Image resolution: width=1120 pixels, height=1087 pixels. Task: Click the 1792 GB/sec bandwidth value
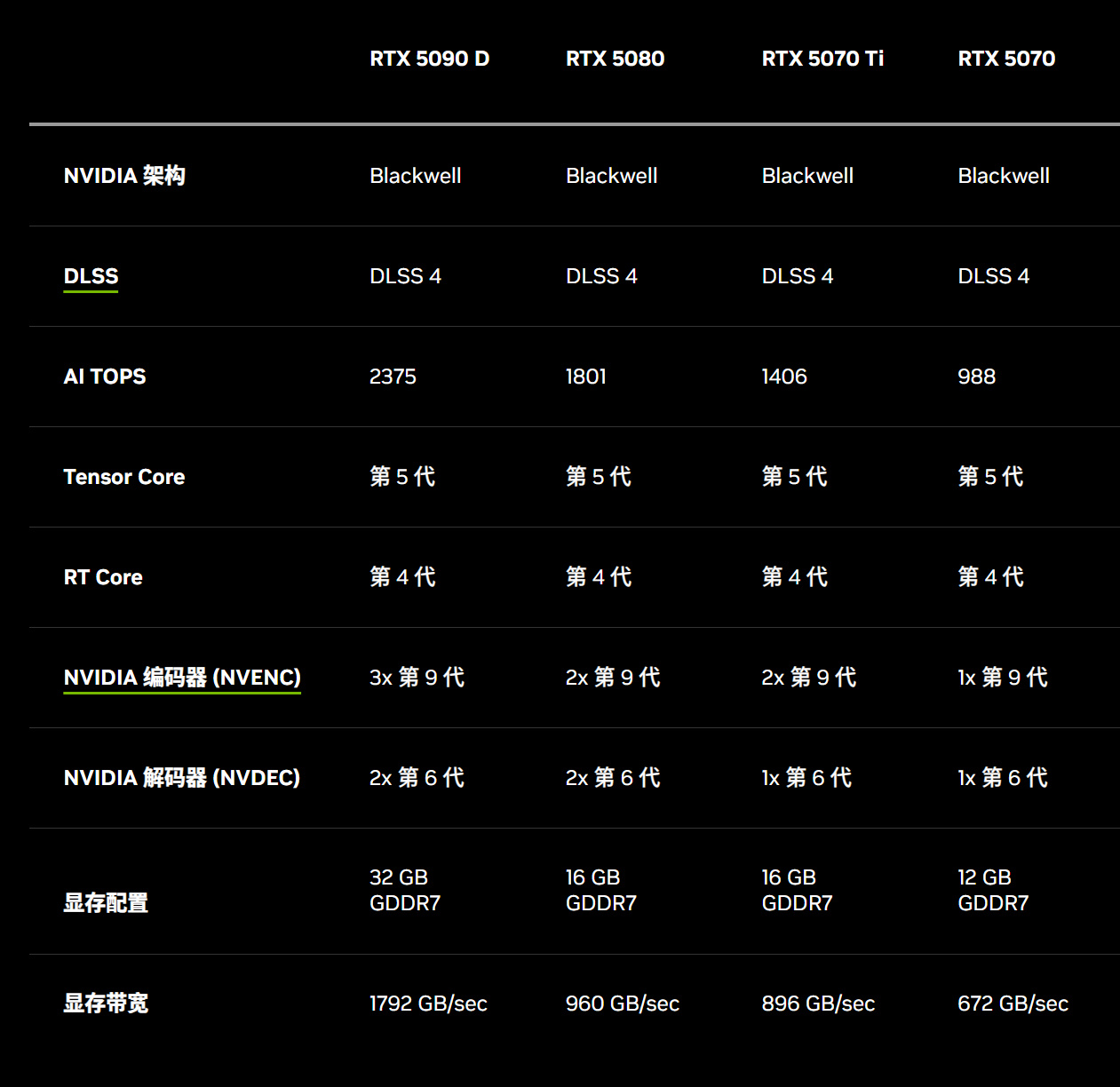tap(428, 1004)
